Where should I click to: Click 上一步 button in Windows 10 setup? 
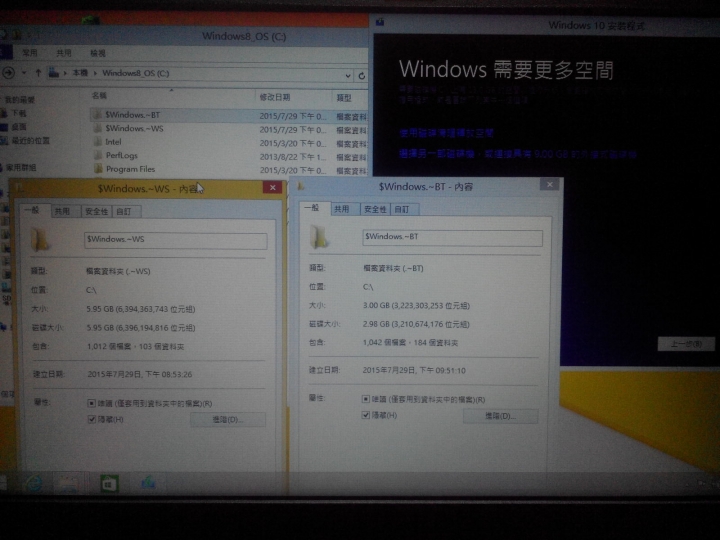(x=686, y=344)
